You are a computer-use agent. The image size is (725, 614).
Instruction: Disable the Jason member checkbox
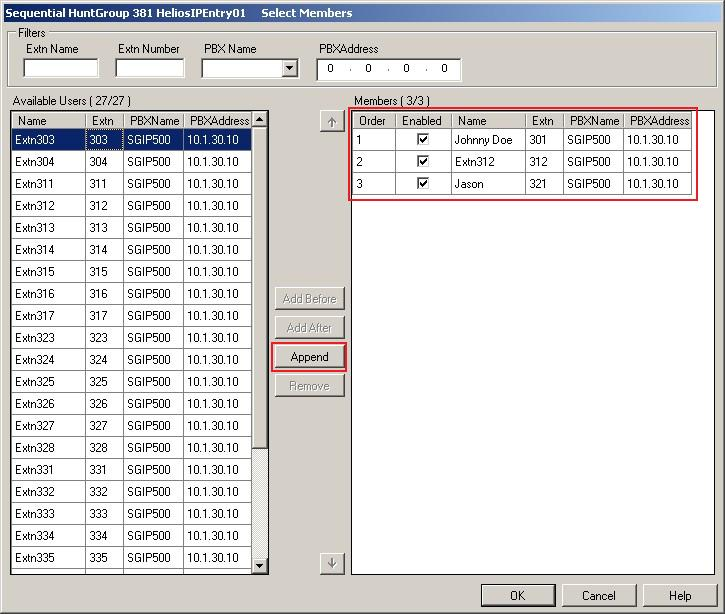(x=423, y=184)
